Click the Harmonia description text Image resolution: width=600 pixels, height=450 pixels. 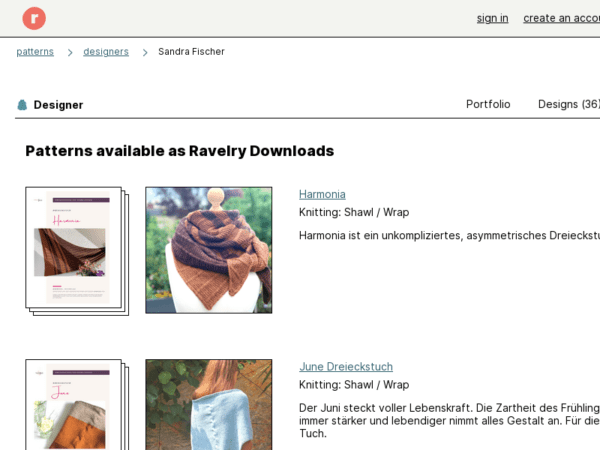coord(449,235)
